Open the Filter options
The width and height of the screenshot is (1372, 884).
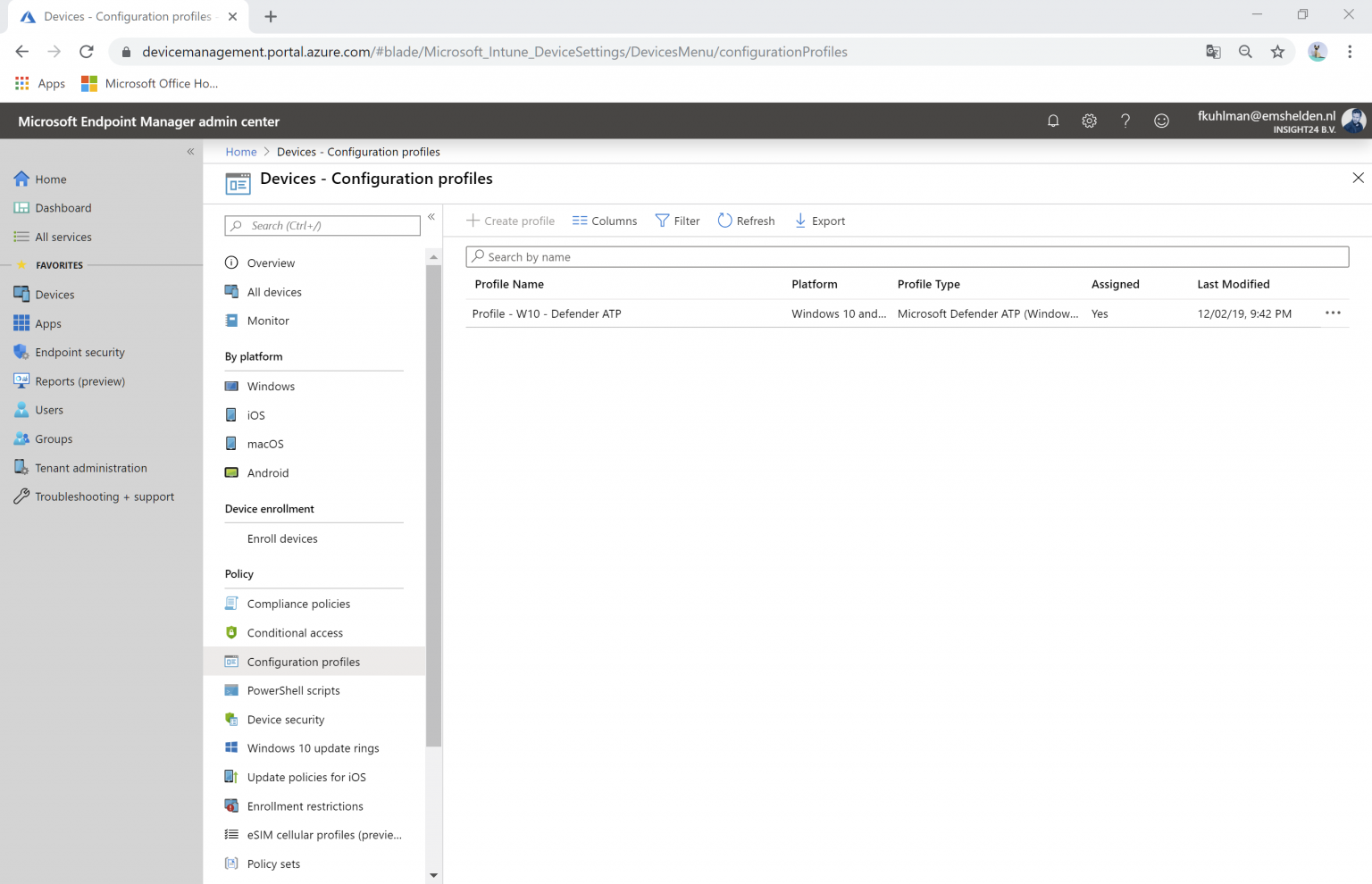click(x=677, y=221)
